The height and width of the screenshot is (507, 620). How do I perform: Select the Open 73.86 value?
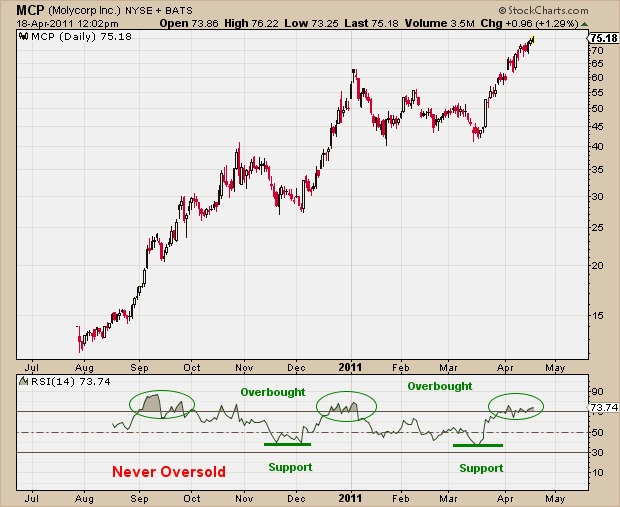point(189,23)
